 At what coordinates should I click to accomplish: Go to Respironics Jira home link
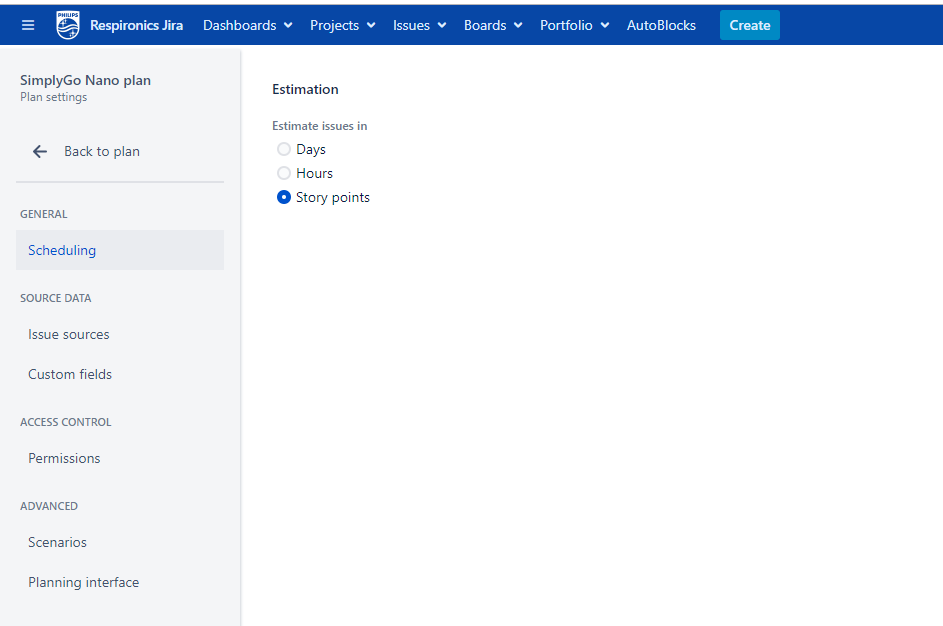tap(137, 25)
